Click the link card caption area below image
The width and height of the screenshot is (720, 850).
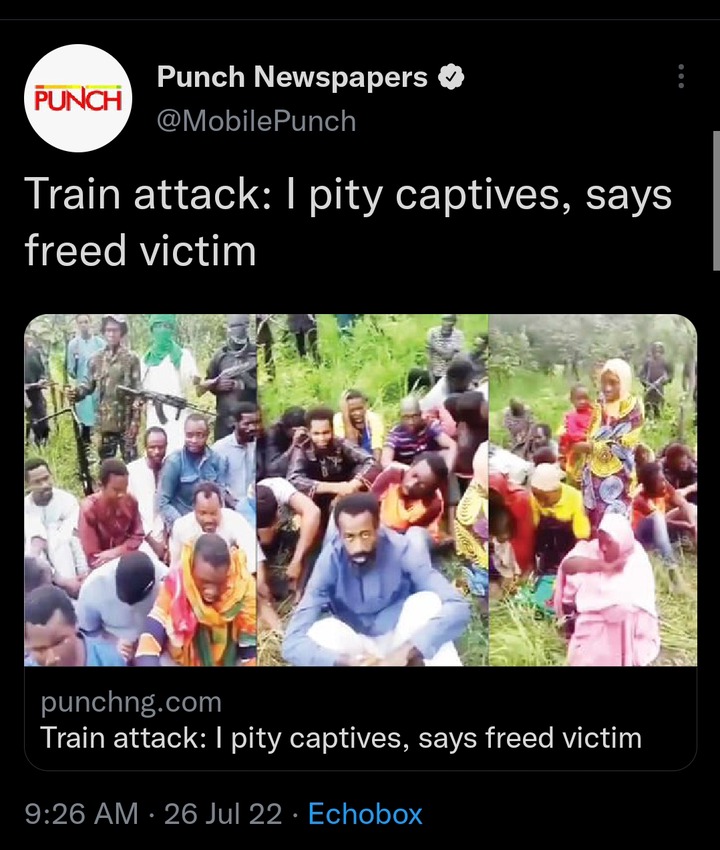(361, 718)
